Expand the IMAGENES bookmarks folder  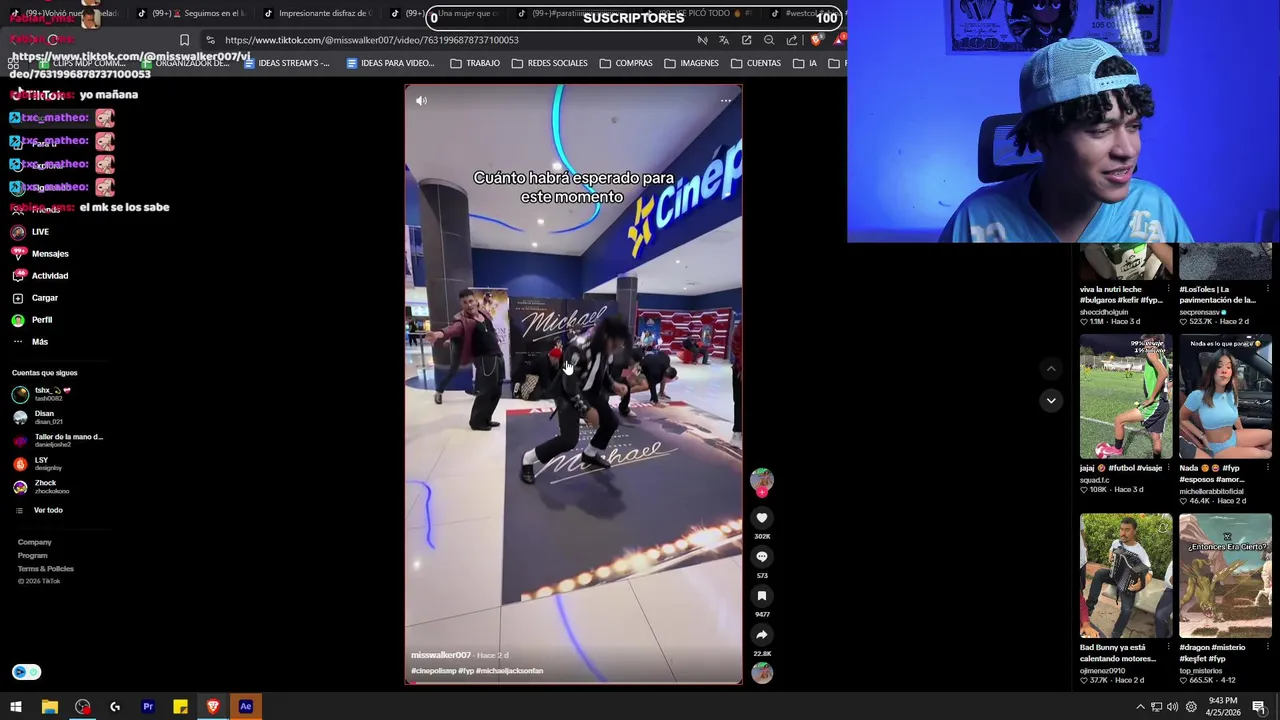(691, 63)
